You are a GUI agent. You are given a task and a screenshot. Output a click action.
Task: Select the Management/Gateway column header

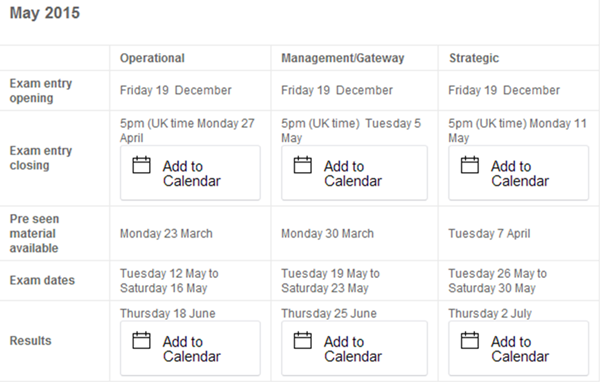click(x=342, y=58)
